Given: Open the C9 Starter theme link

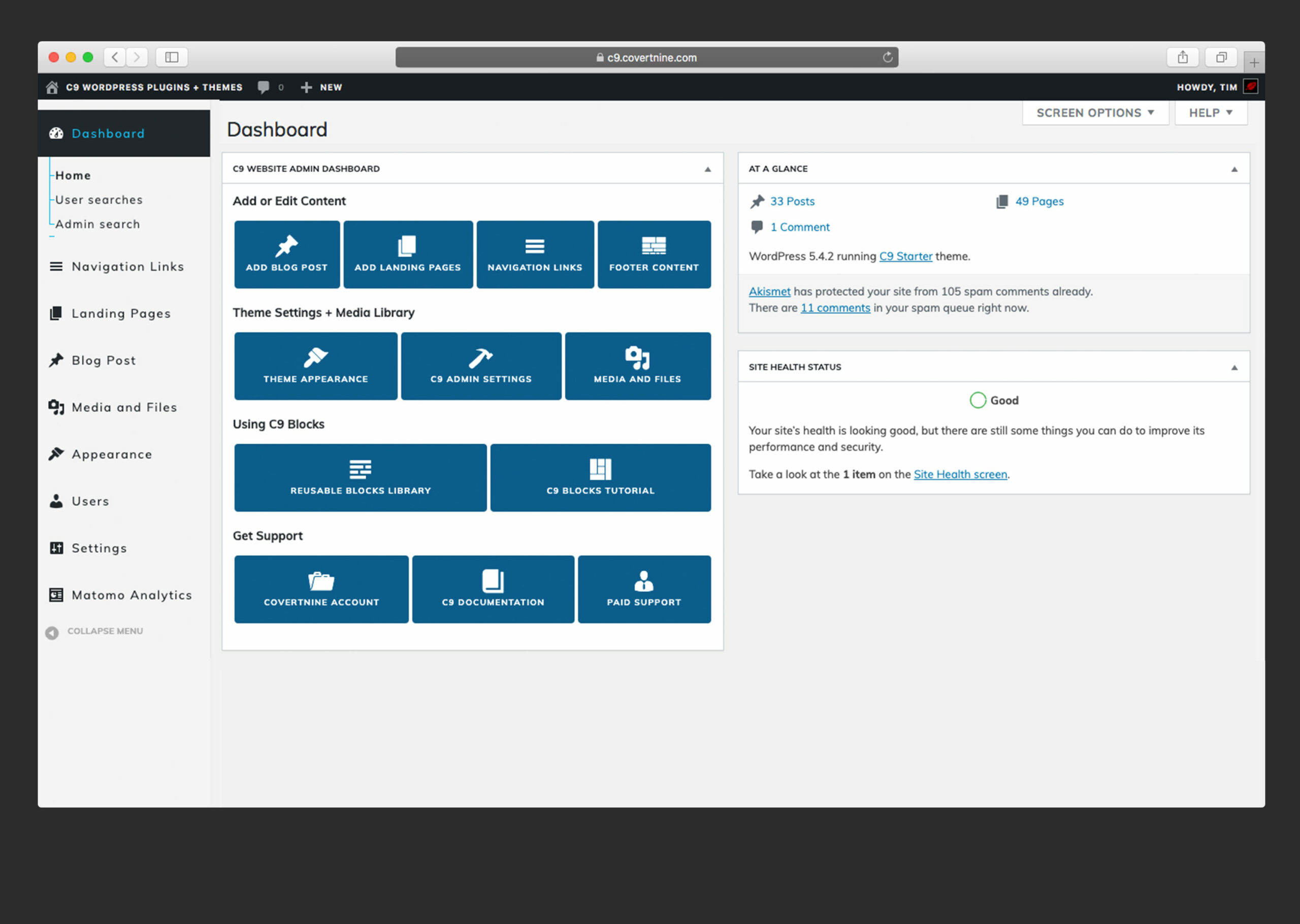Looking at the screenshot, I should [x=906, y=256].
